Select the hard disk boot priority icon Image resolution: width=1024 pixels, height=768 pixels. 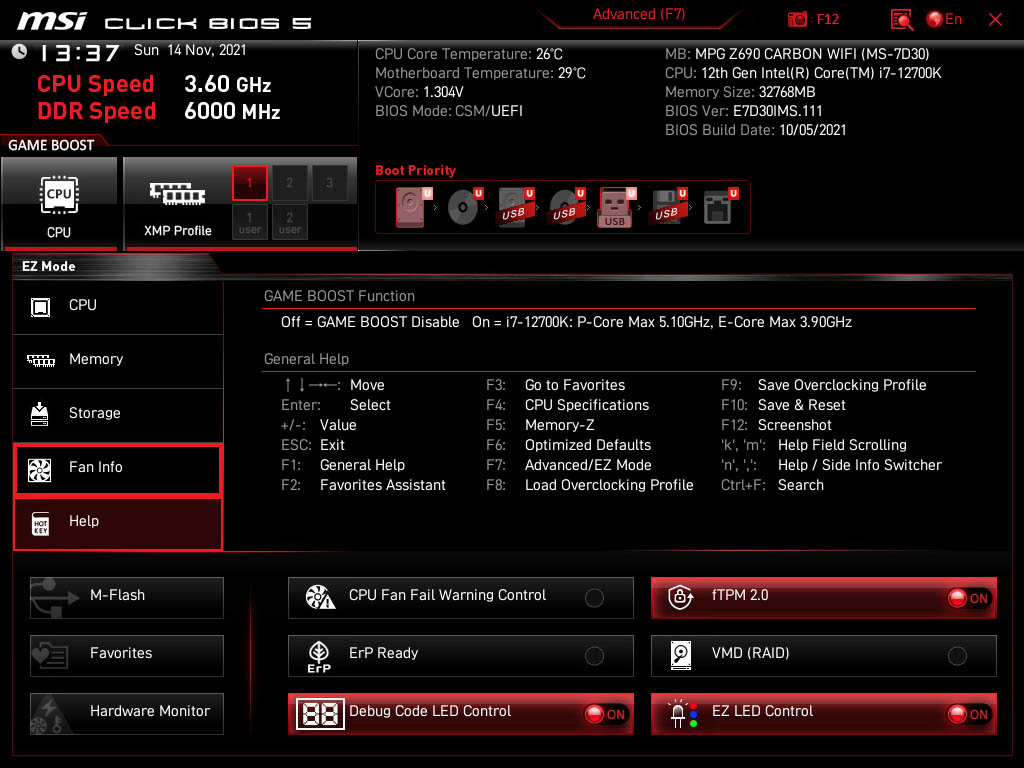tap(410, 209)
